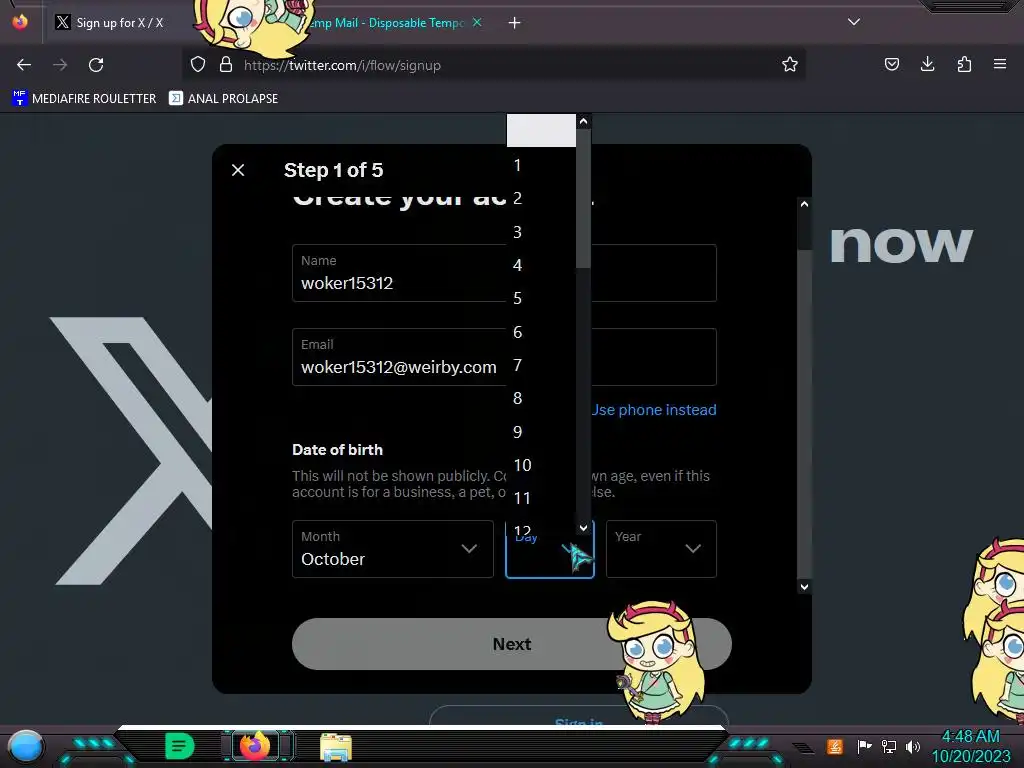Select the blank top day option
This screenshot has width=1024, height=768.
541,131
